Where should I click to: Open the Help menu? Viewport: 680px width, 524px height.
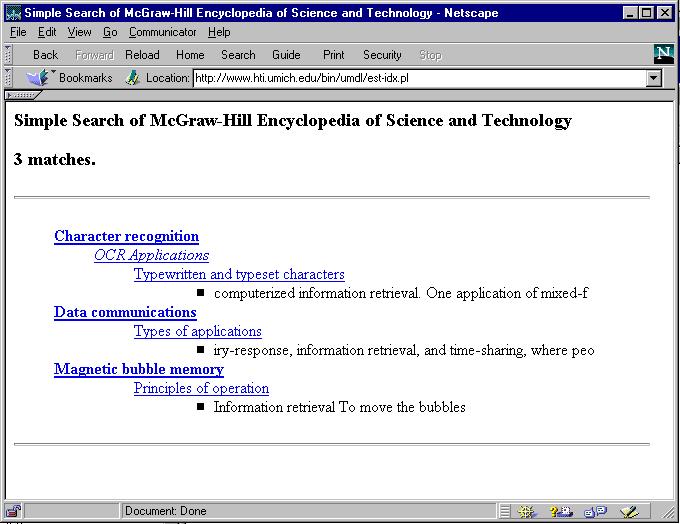point(219,32)
